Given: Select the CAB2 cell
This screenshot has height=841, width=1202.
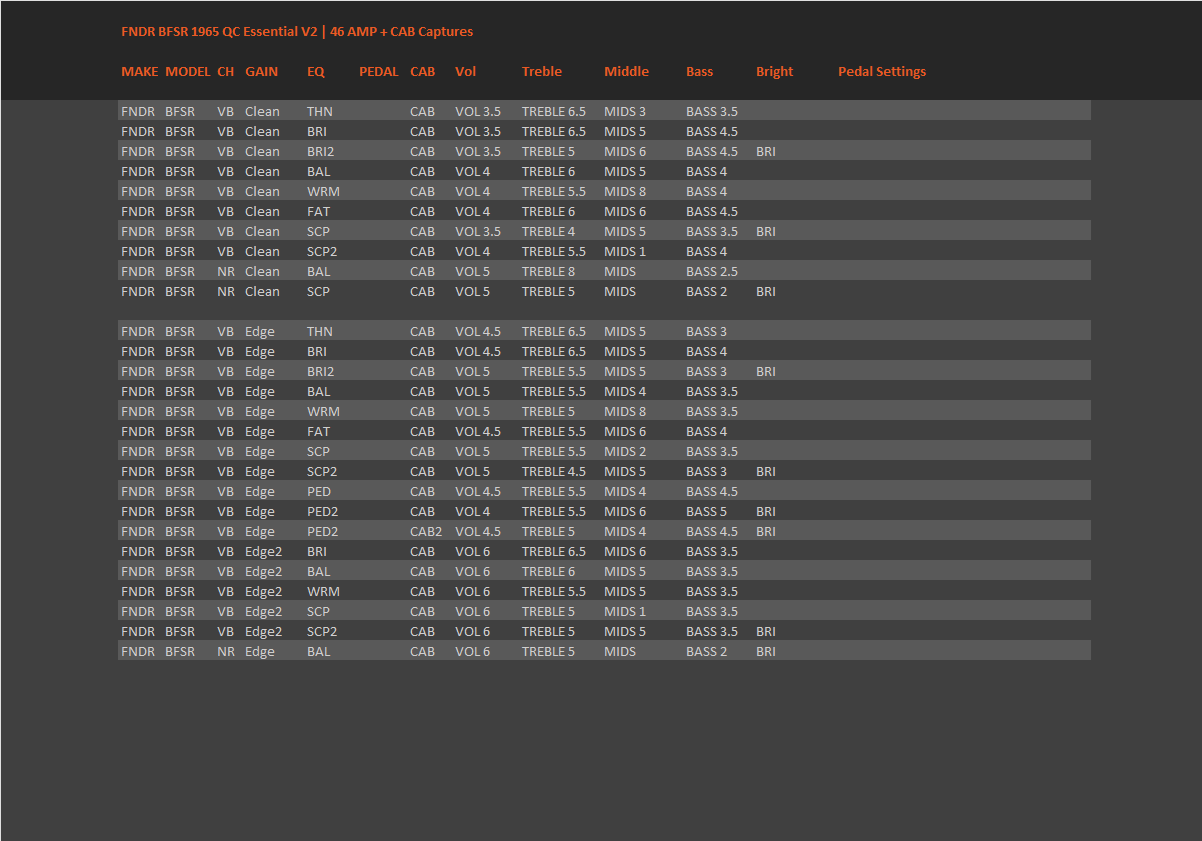Looking at the screenshot, I should pyautogui.click(x=425, y=532).
